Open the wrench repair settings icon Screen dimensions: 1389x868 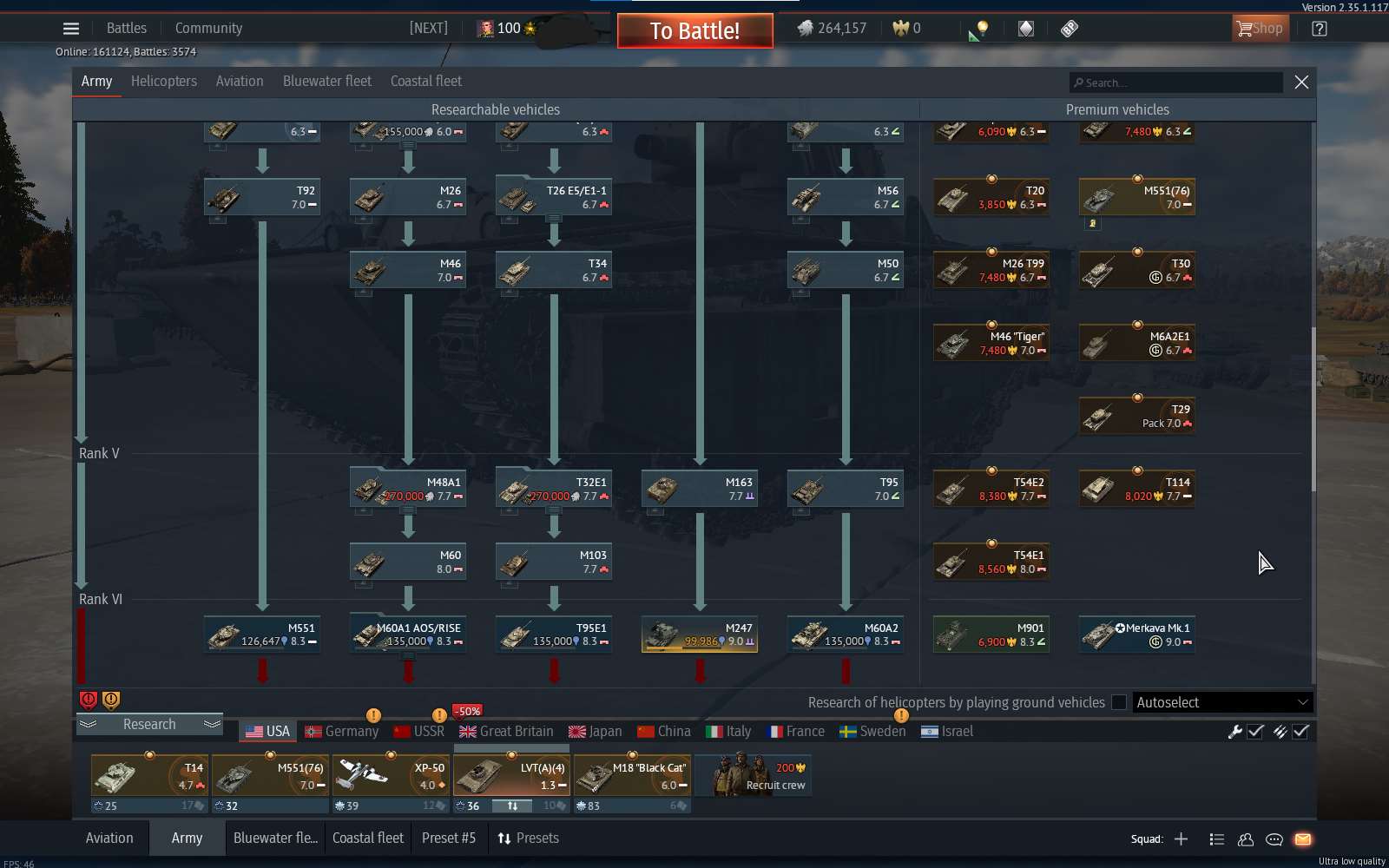tap(1234, 732)
